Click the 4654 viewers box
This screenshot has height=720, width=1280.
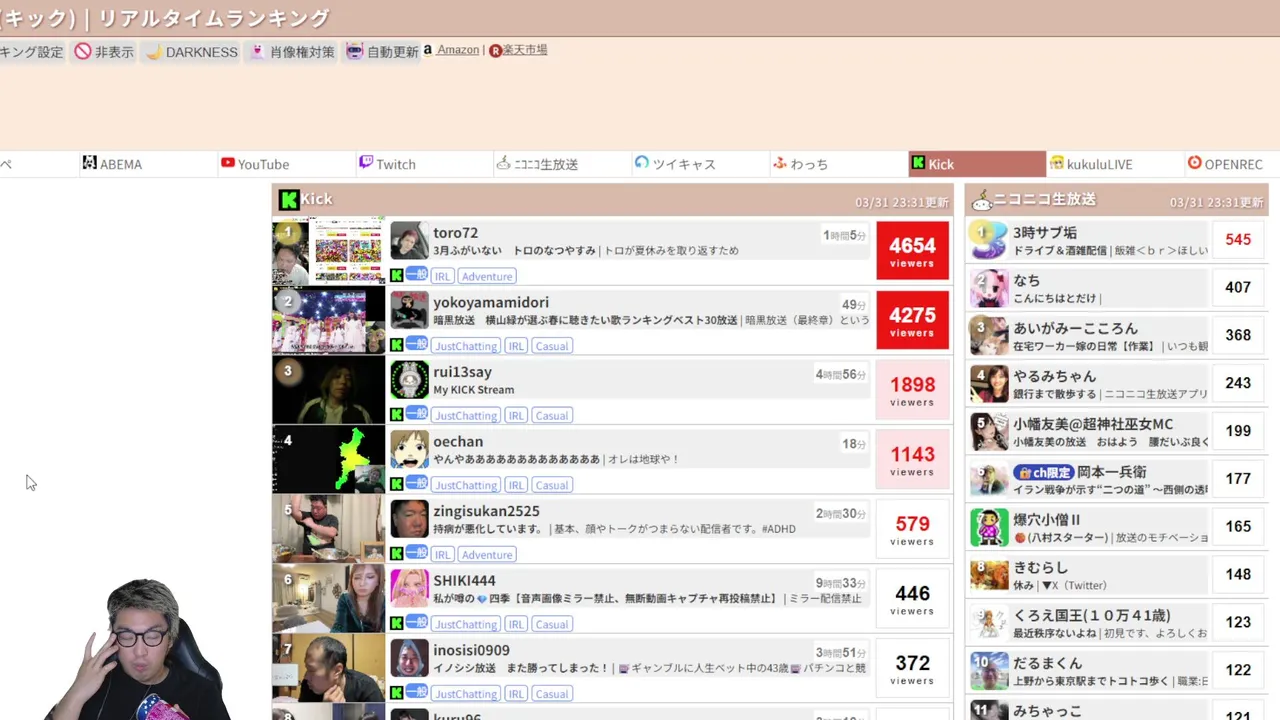point(912,251)
